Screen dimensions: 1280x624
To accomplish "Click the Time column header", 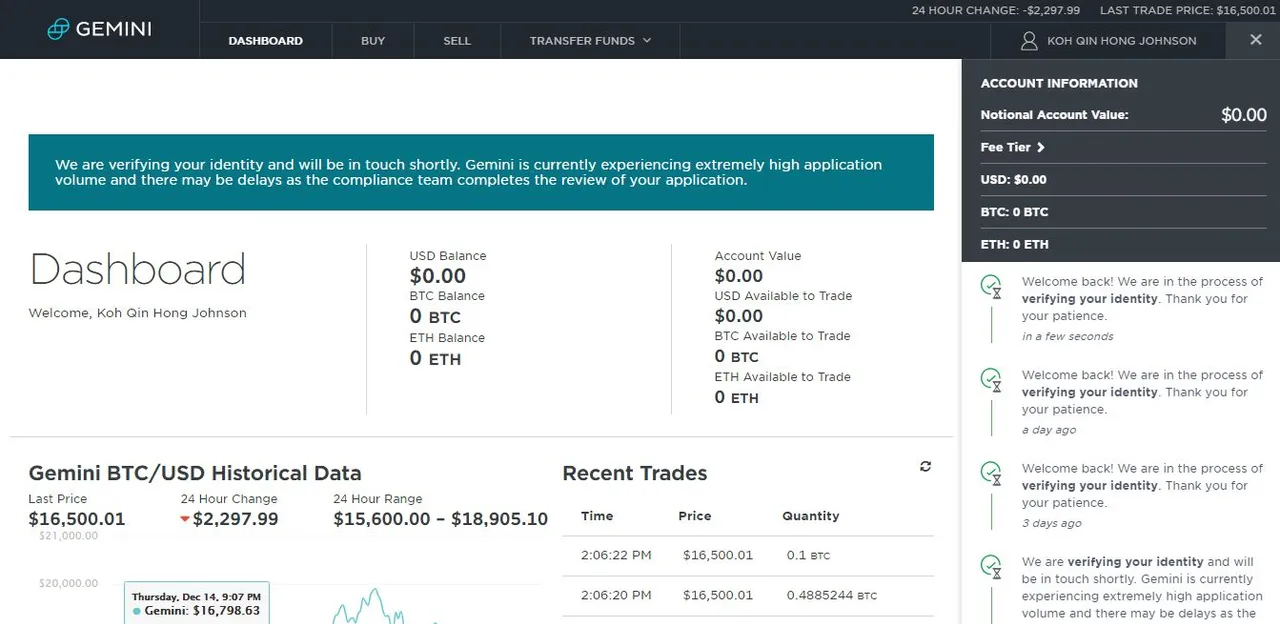I will click(x=597, y=516).
